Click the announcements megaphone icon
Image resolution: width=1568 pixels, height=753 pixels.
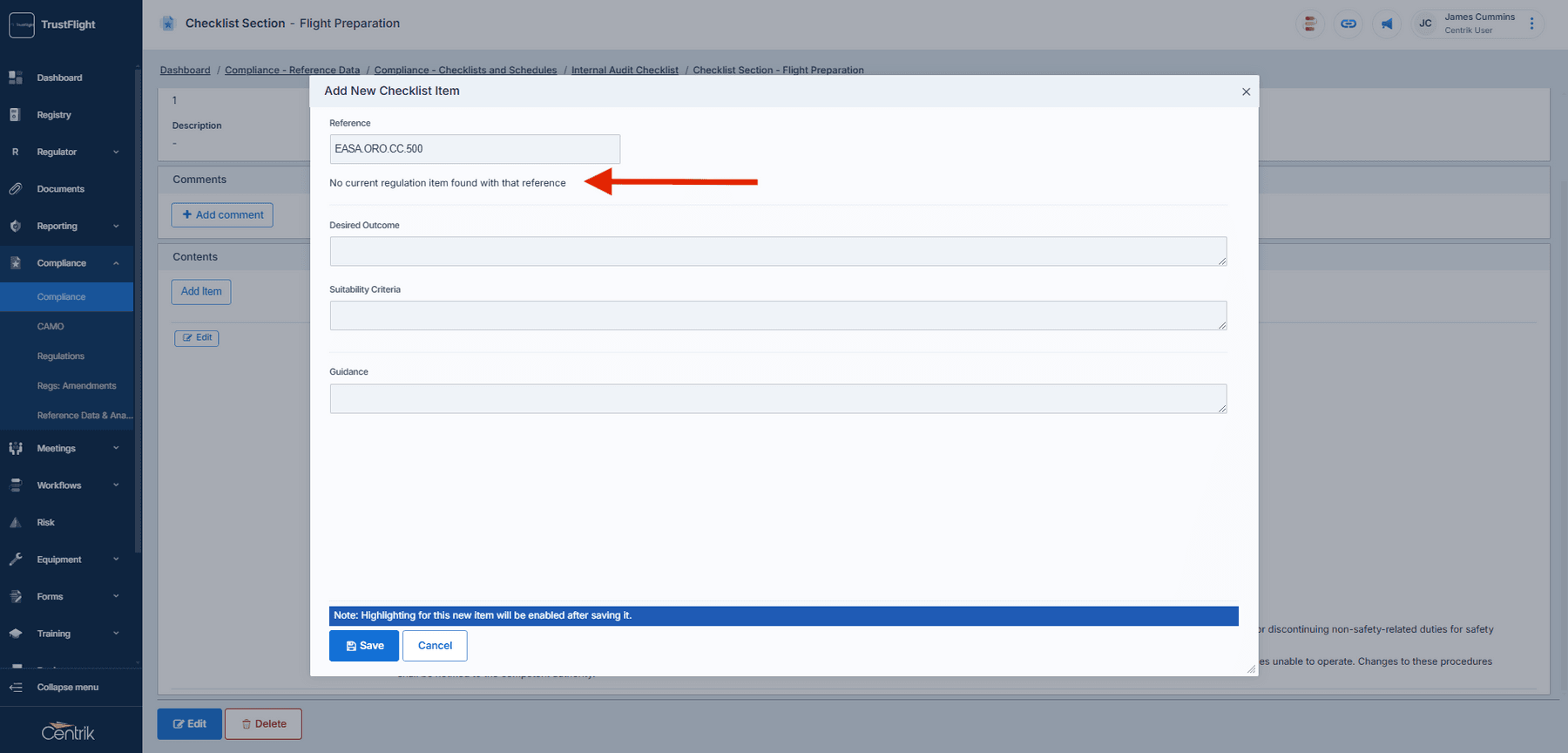click(1386, 24)
